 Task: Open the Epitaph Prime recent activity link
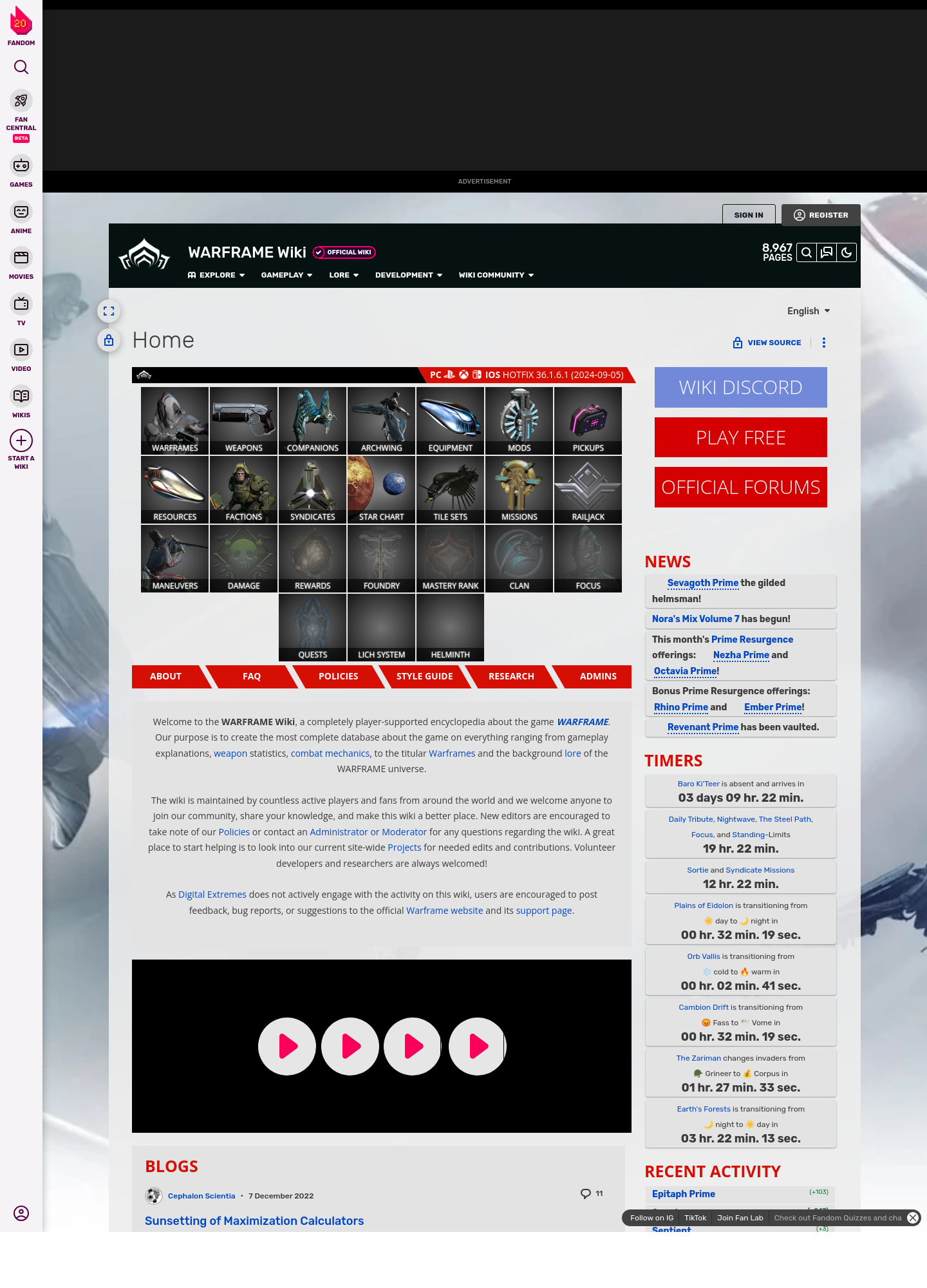683,1194
